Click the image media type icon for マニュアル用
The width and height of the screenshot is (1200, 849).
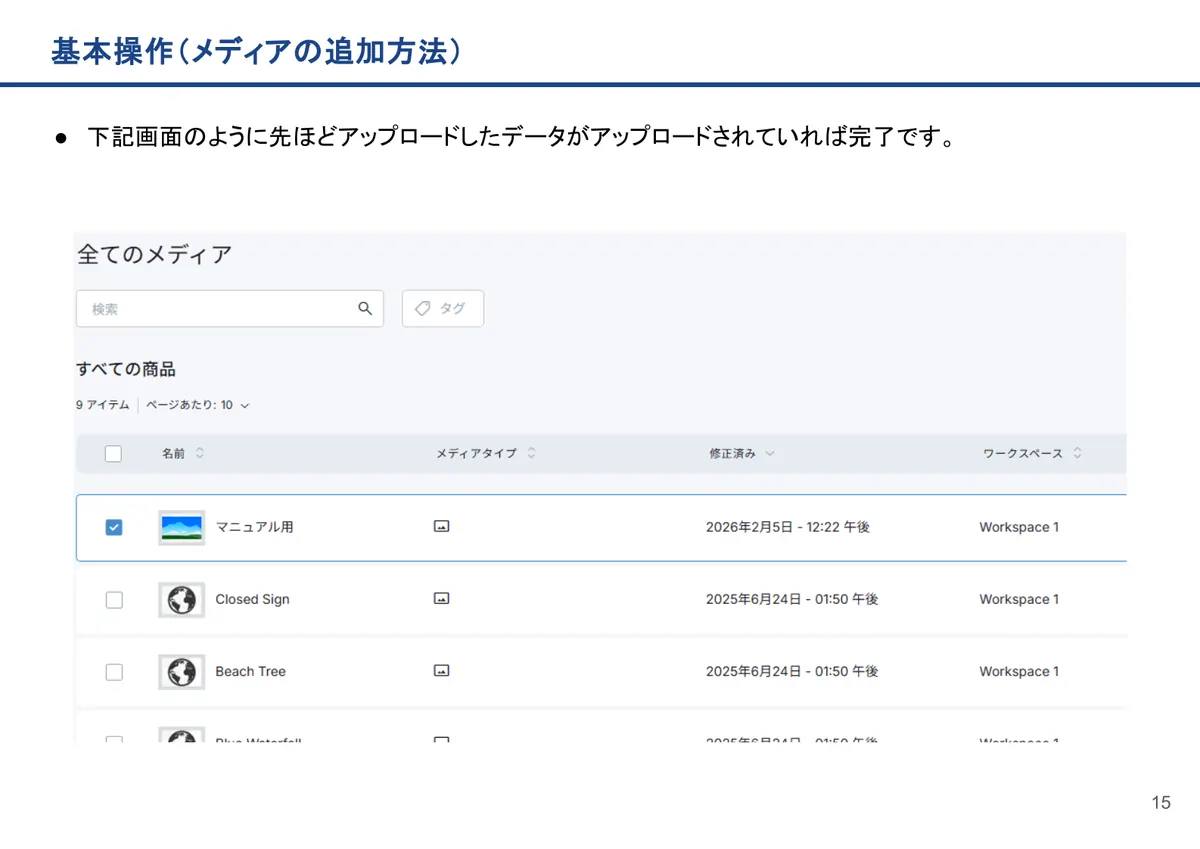[441, 526]
